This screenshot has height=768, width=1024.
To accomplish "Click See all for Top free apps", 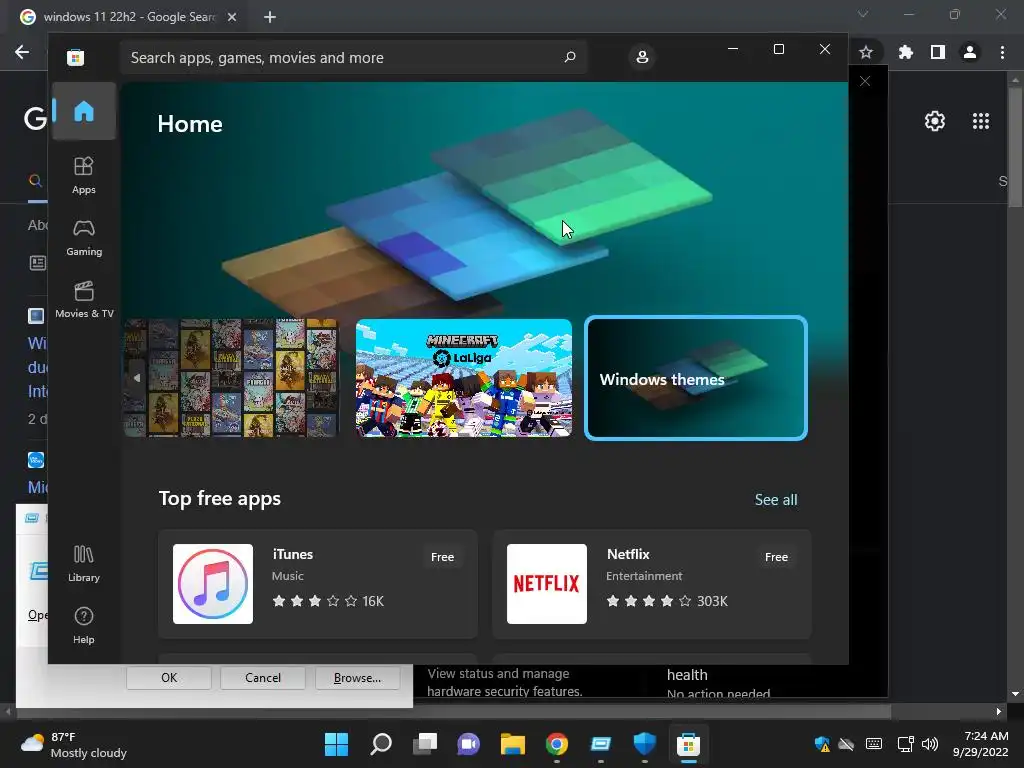I will tap(776, 500).
